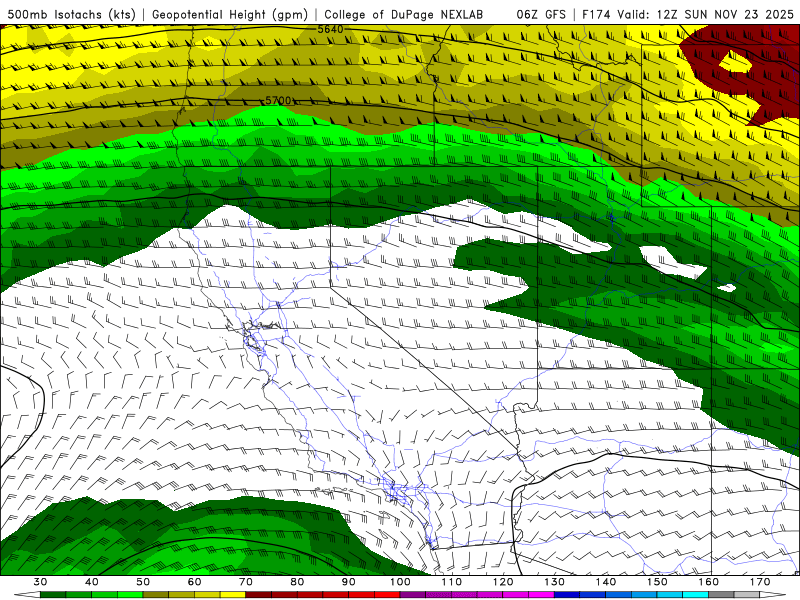Click the colorbar value 120
The height and width of the screenshot is (600, 800).
coord(503,582)
